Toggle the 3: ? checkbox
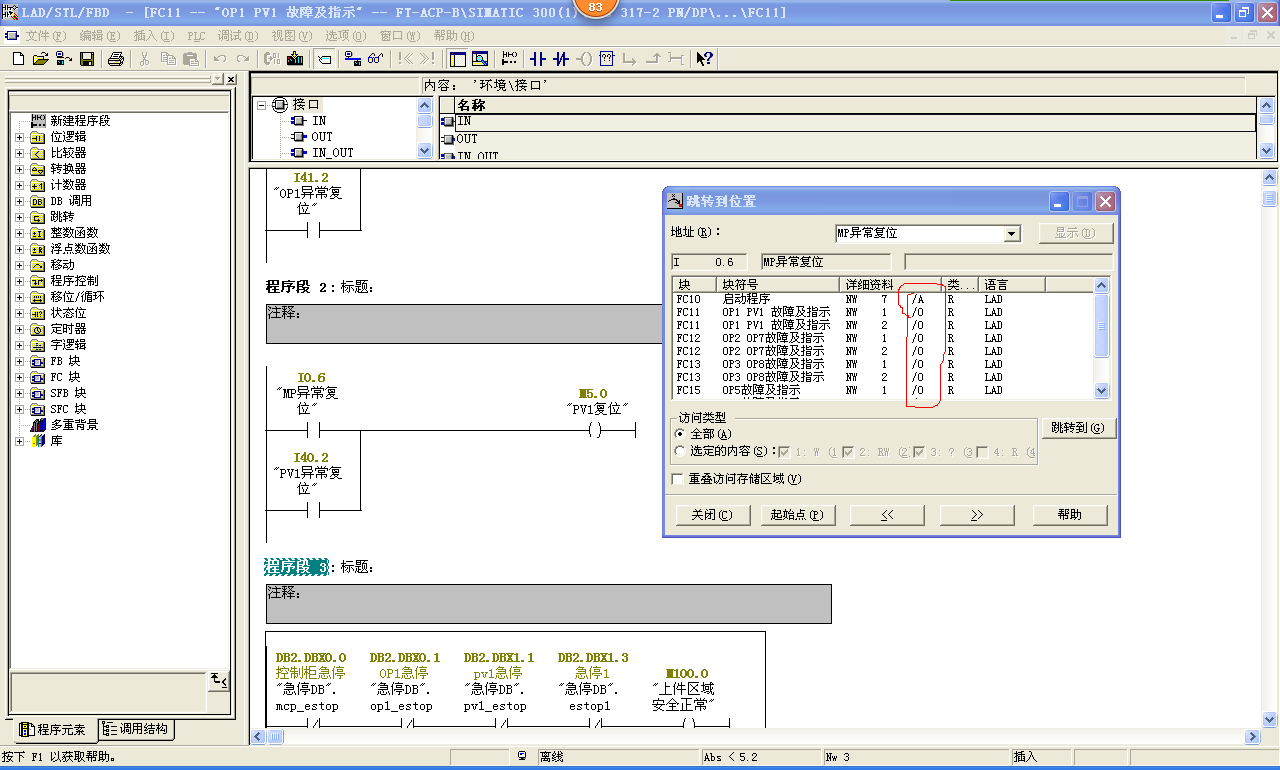 pyautogui.click(x=919, y=451)
